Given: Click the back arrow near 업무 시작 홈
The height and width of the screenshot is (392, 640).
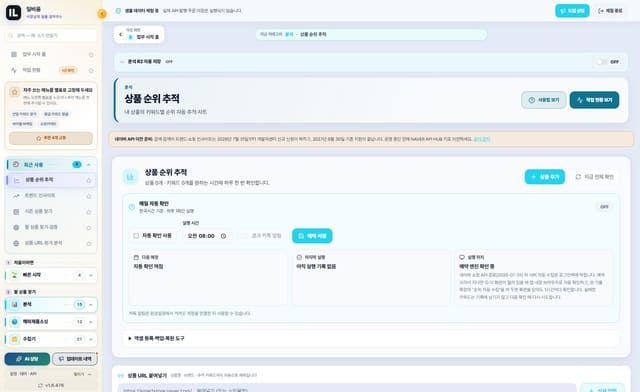Looking at the screenshot, I should click(120, 34).
